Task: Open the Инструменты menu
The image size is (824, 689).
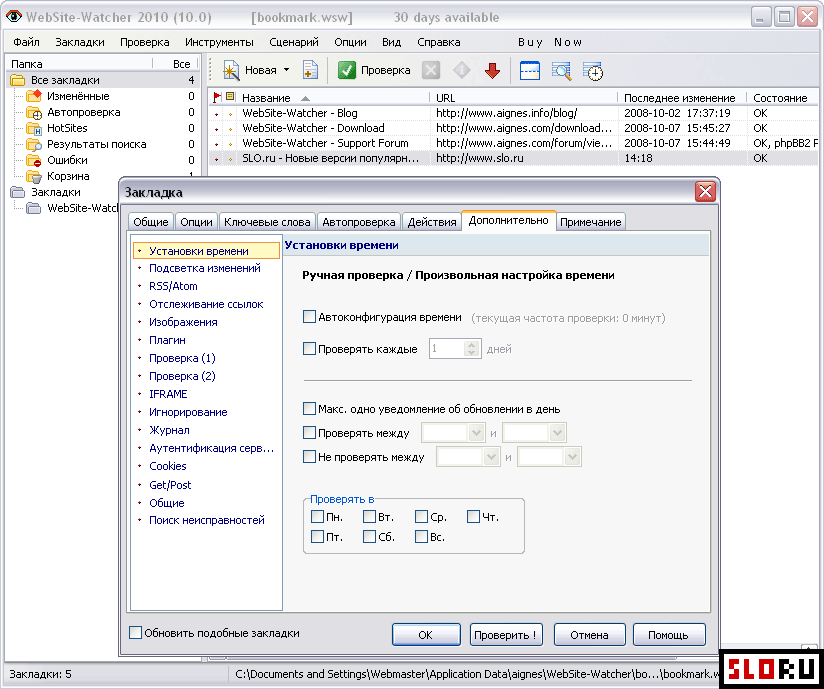Action: click(x=220, y=42)
